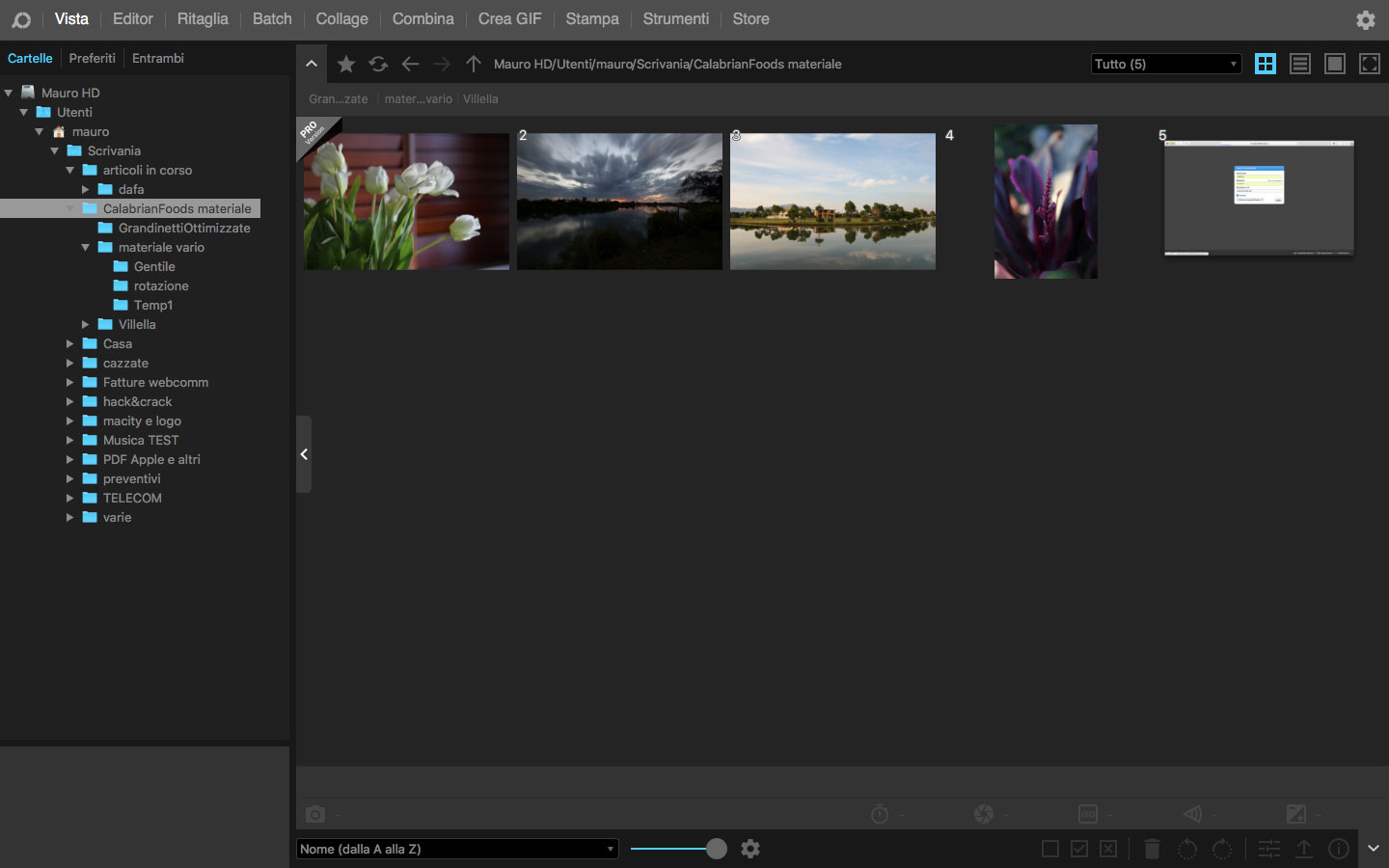This screenshot has height=868, width=1389.
Task: Switch to list view layout
Action: click(x=1299, y=65)
